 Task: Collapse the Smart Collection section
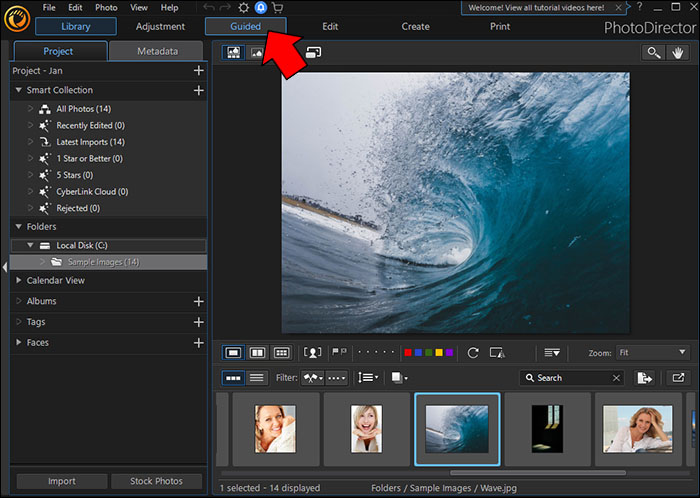[19, 91]
